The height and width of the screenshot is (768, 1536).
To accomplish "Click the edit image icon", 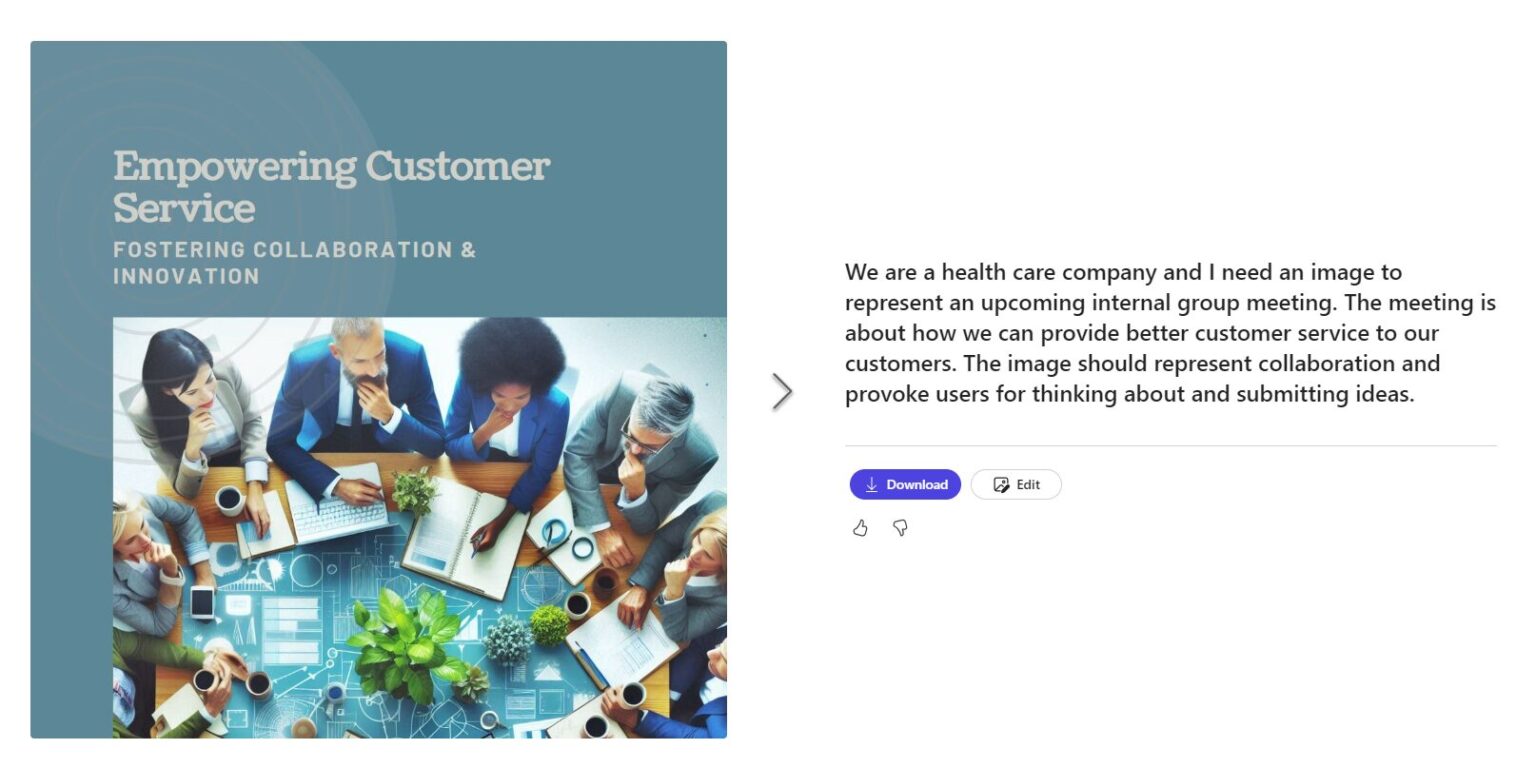I will click(x=1000, y=485).
